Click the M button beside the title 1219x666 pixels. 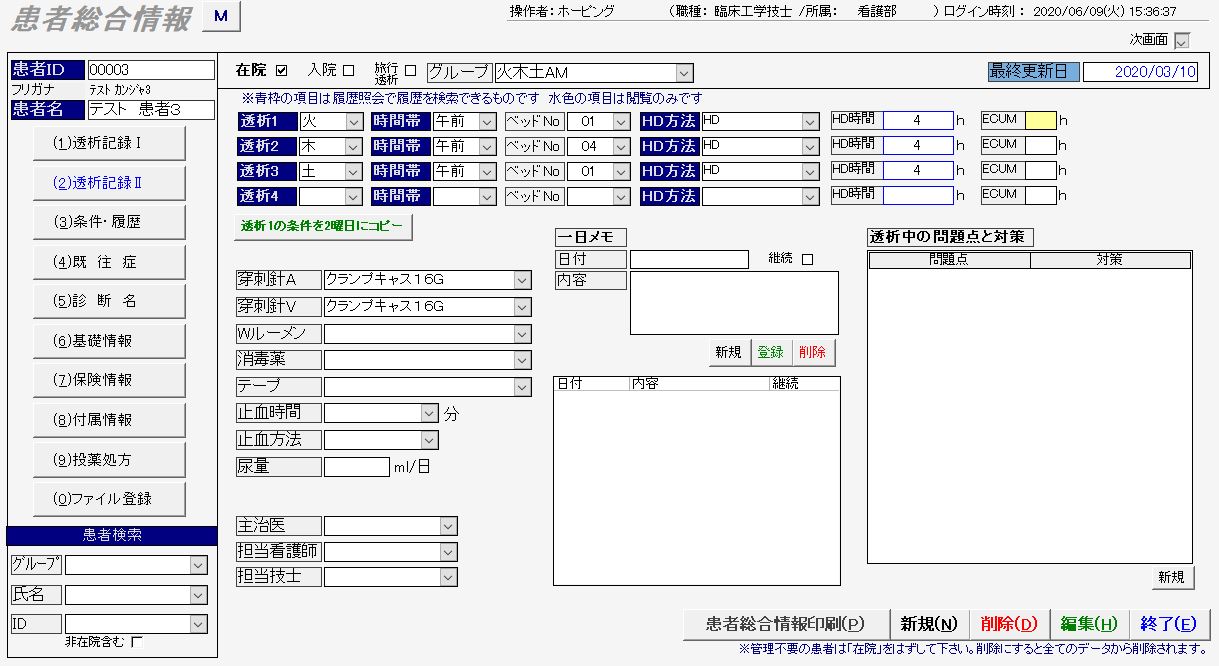point(221,16)
